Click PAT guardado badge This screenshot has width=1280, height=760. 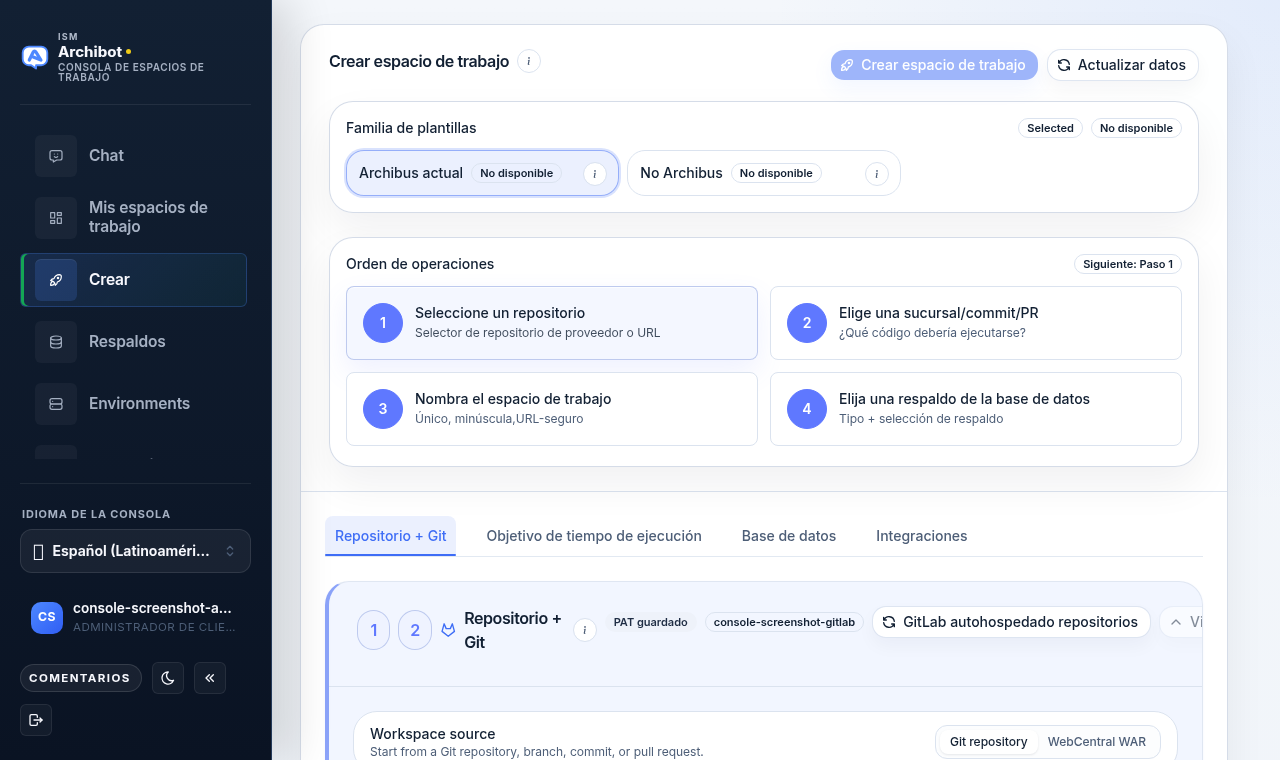[651, 622]
